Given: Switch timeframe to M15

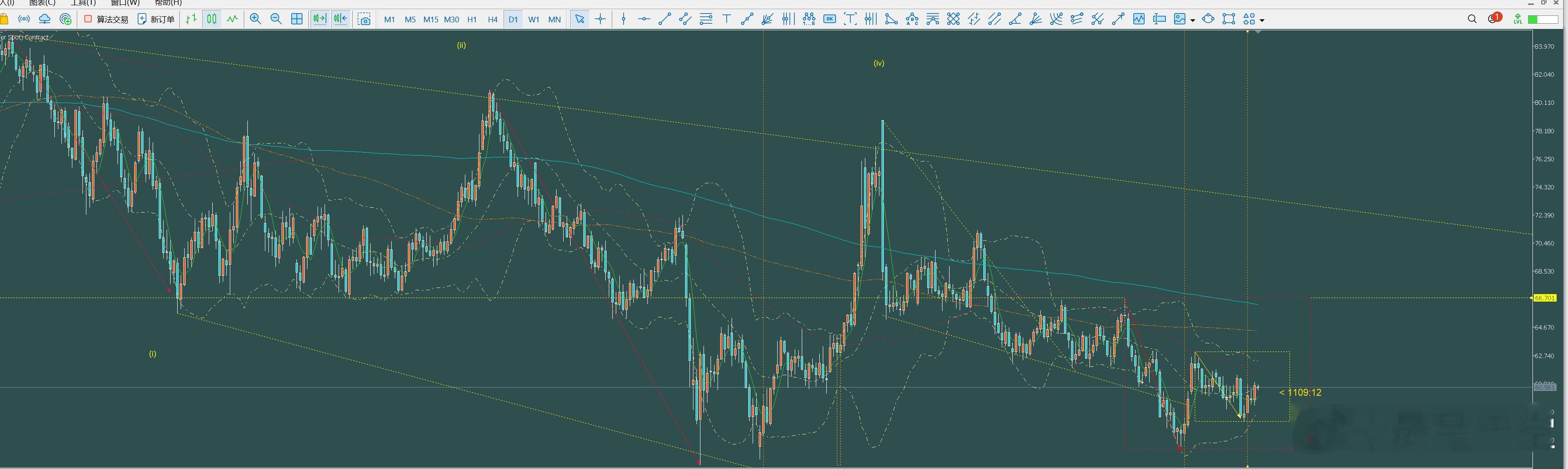Looking at the screenshot, I should (431, 19).
